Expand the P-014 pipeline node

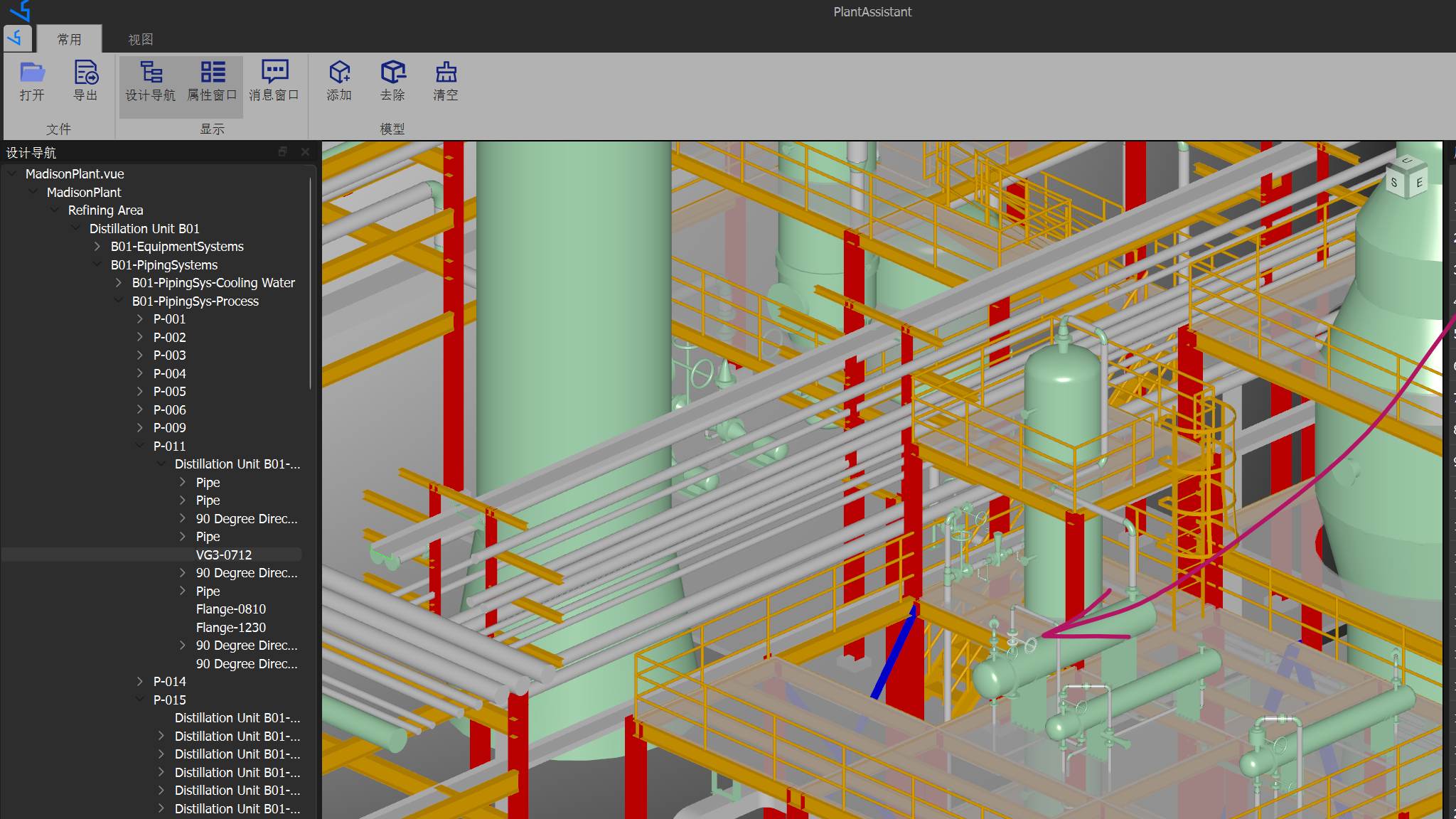140,681
